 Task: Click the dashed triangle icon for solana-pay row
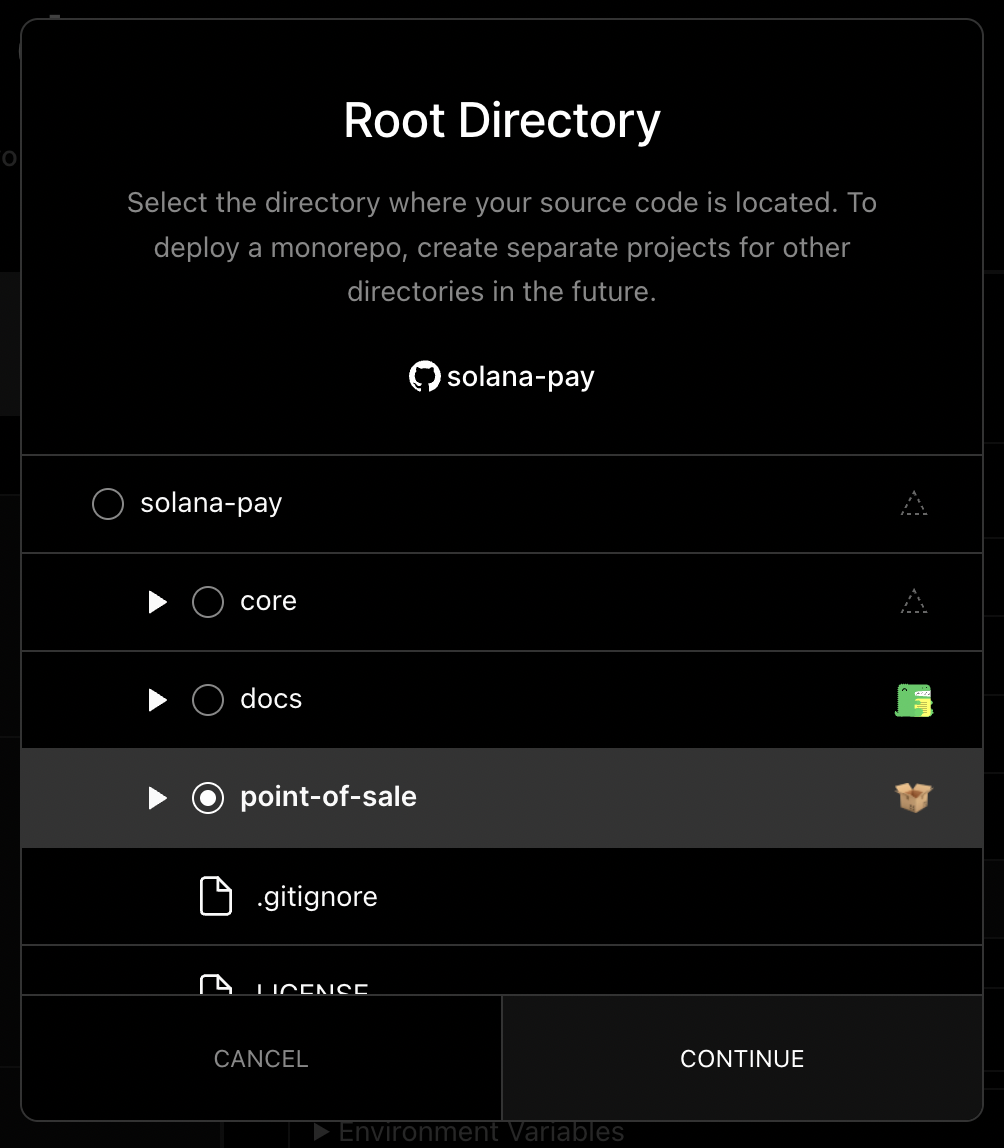[914, 504]
